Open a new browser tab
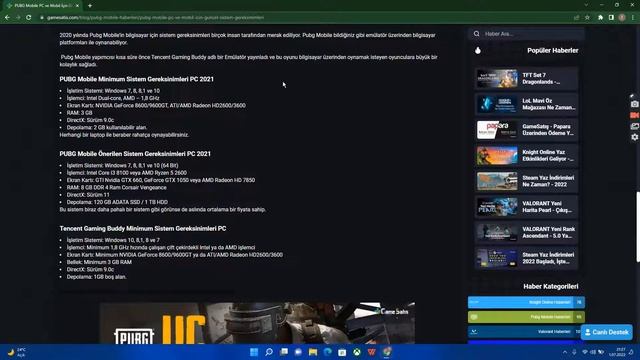The height and width of the screenshot is (360, 640). (x=90, y=6)
